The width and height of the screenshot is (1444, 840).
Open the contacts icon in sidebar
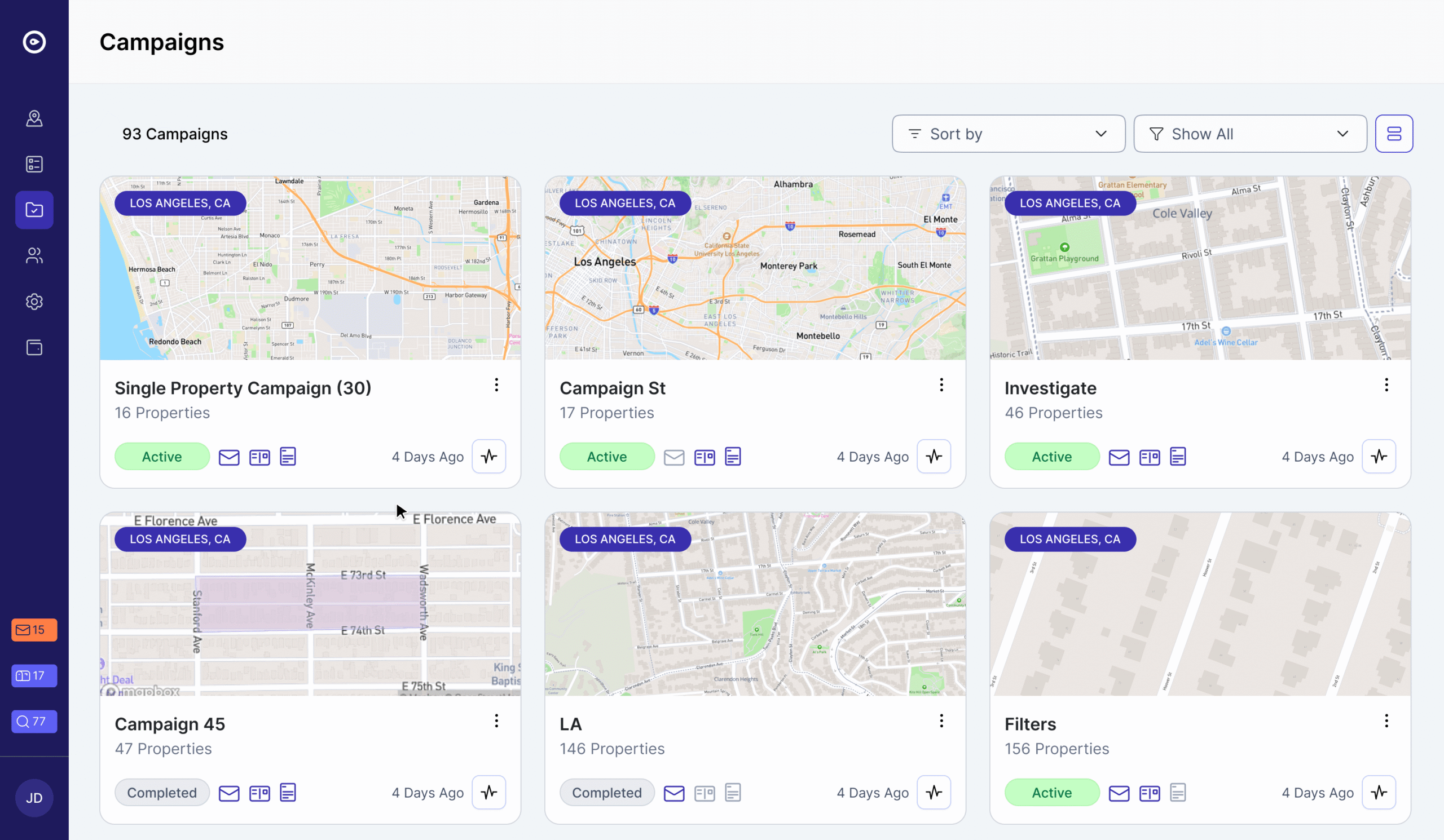point(34,255)
